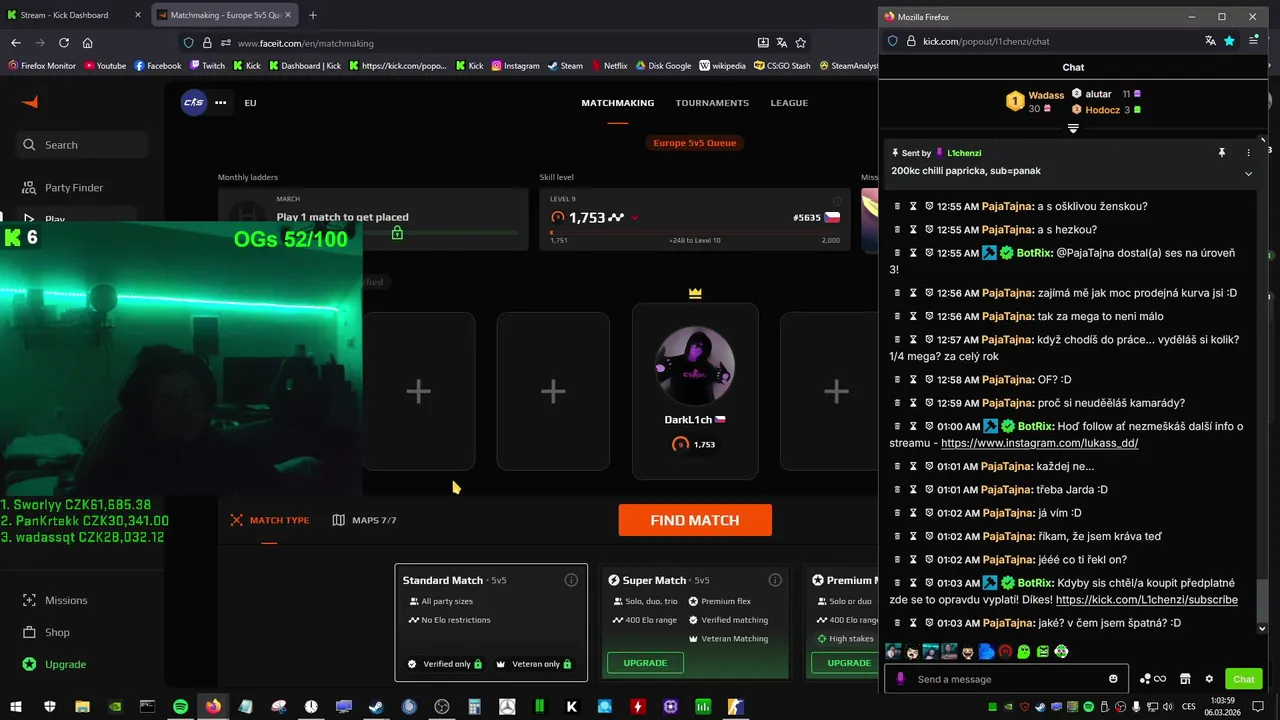Screen dimensions: 1280x720
Task: Click the volume icon in system tray
Action: click(x=1170, y=706)
